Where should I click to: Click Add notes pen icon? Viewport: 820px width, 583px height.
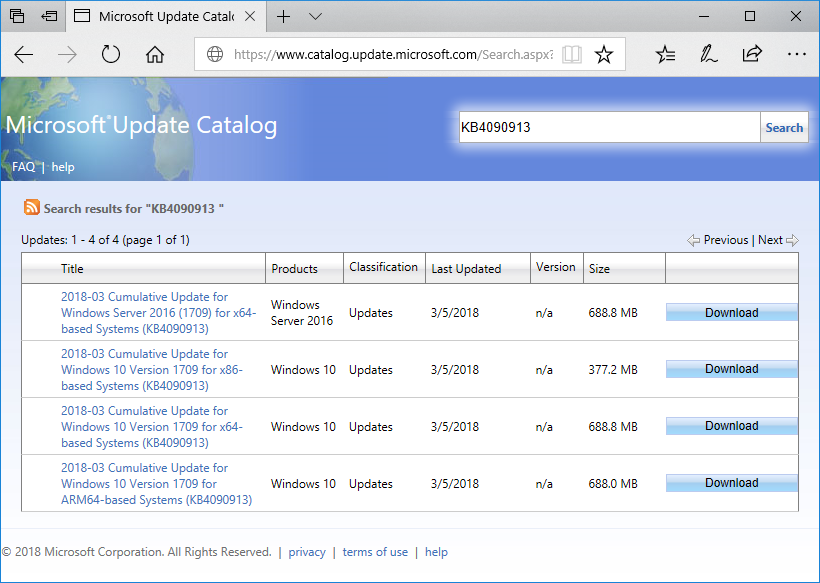[x=709, y=55]
